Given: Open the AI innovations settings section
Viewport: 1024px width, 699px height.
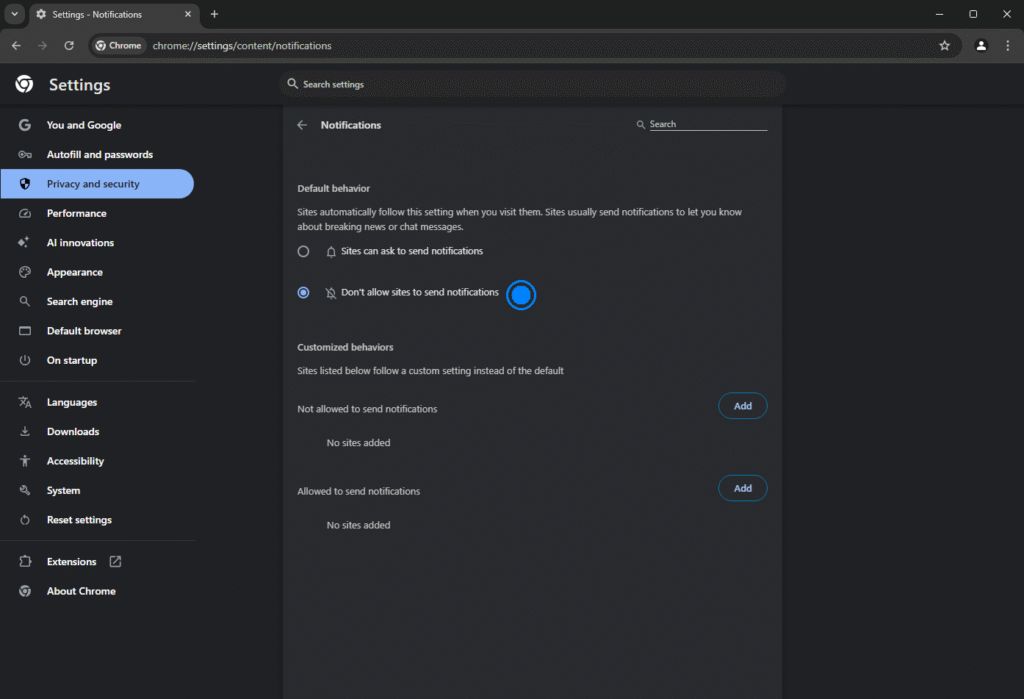Looking at the screenshot, I should (x=80, y=243).
